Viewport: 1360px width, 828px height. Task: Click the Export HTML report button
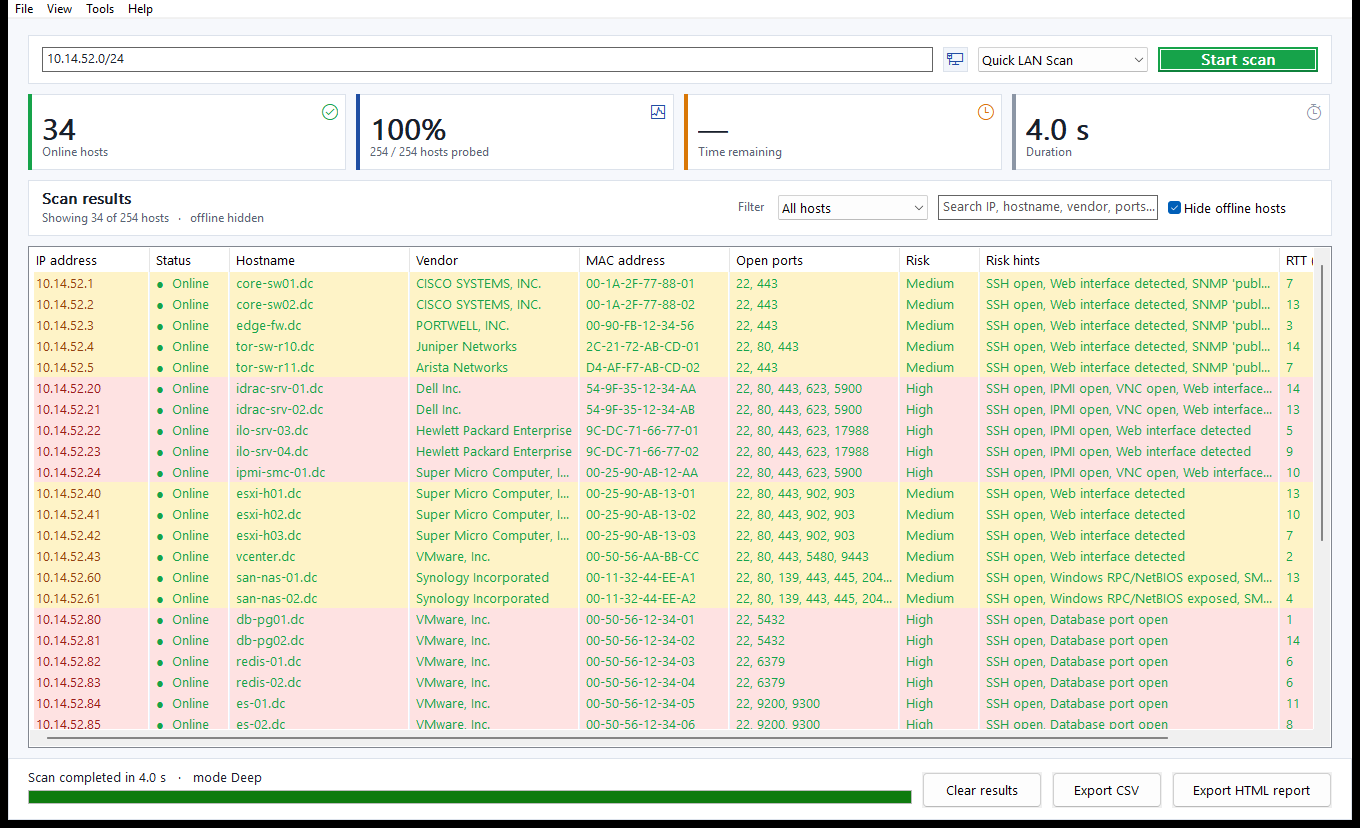click(x=1251, y=790)
